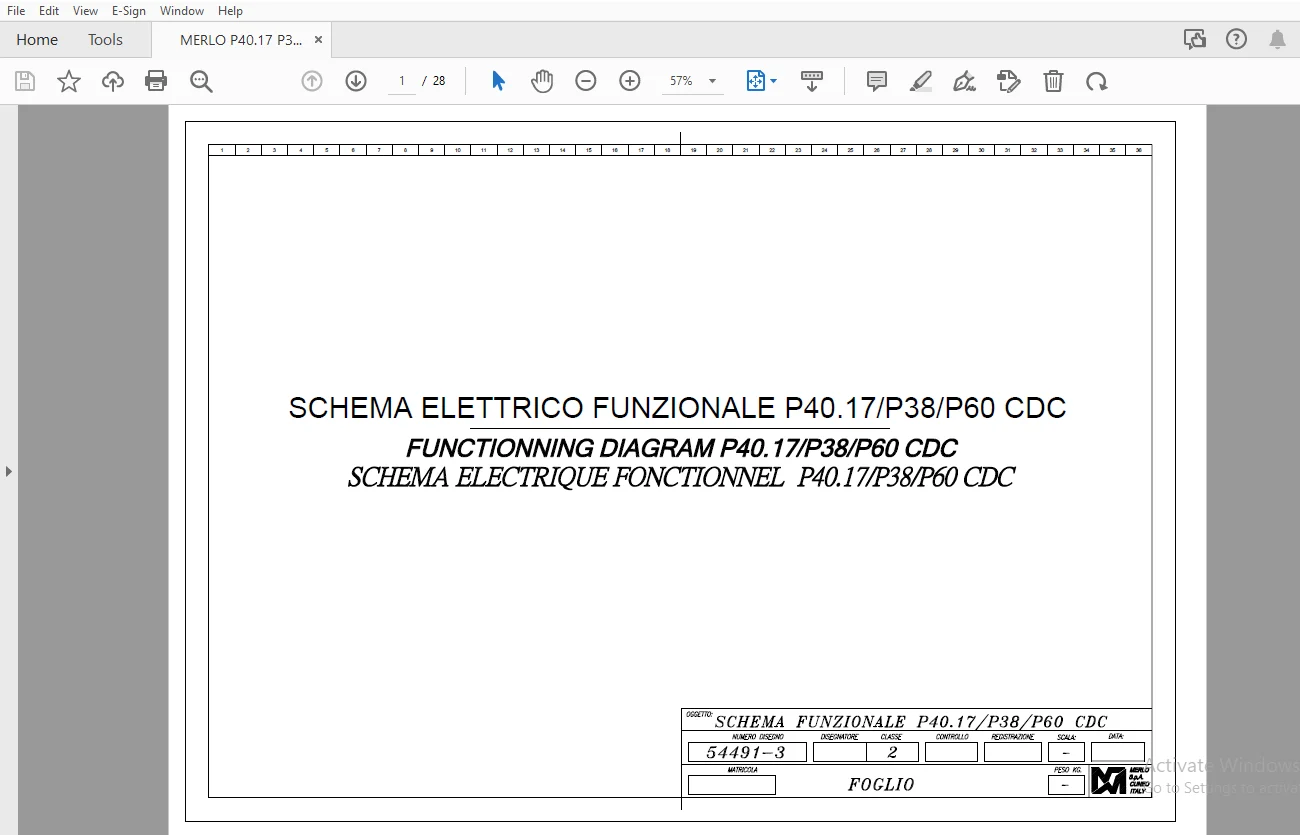Open the Window menu
Screen dimensions: 1300x835
pos(182,11)
